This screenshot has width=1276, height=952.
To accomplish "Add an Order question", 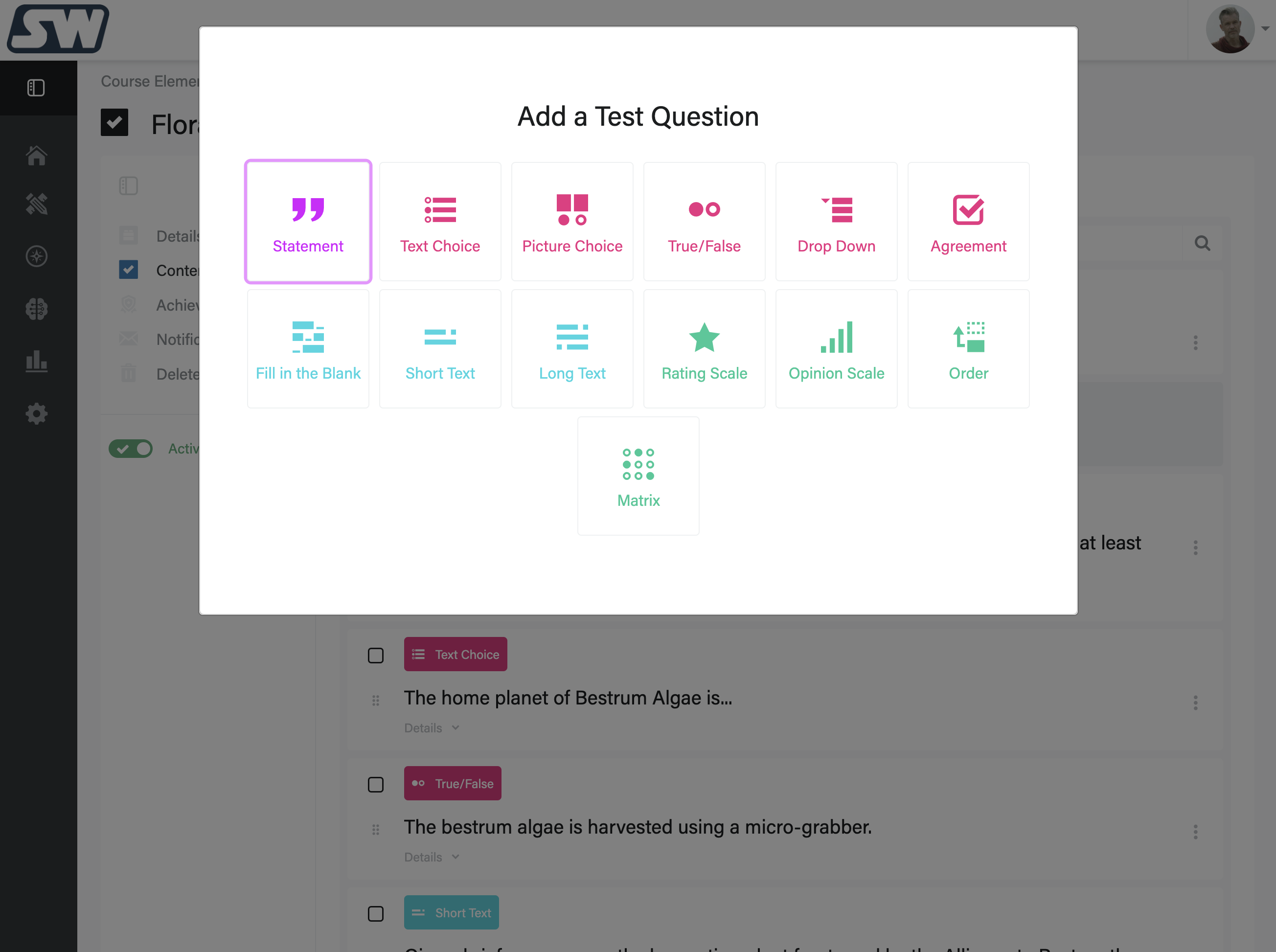I will coord(968,349).
